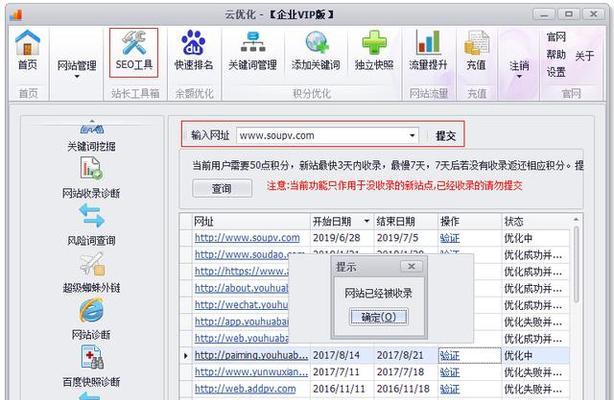Screen dimensions: 614x400
Task: Open the 关于 menu item
Action: point(585,56)
